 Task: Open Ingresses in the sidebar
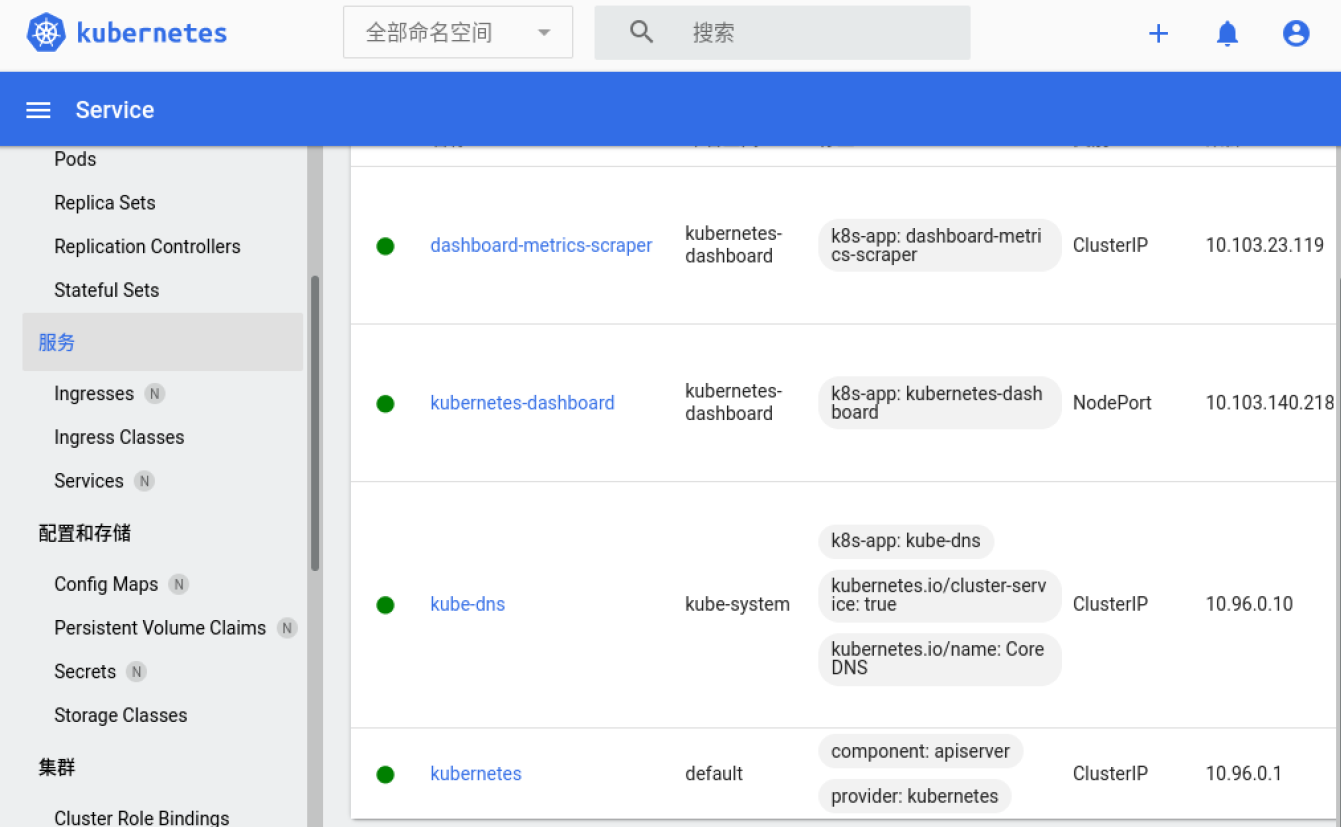(94, 394)
